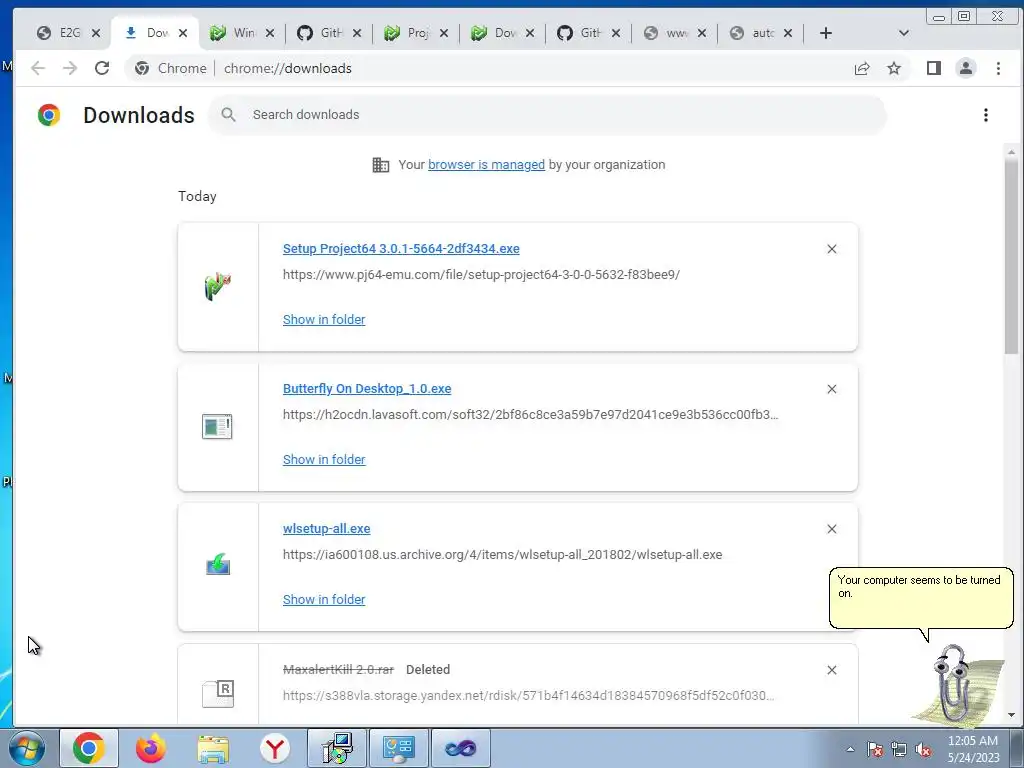Open a new tab with plus button

point(825,33)
